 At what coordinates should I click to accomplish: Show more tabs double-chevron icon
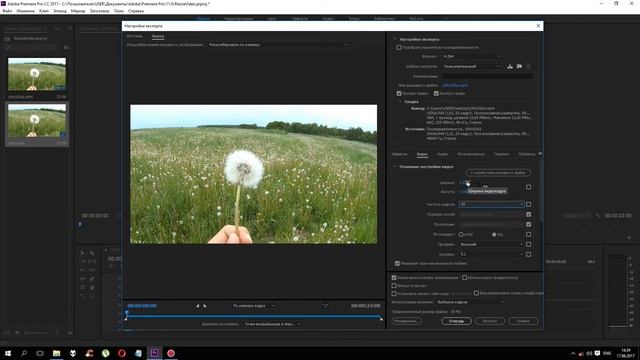tap(540, 154)
